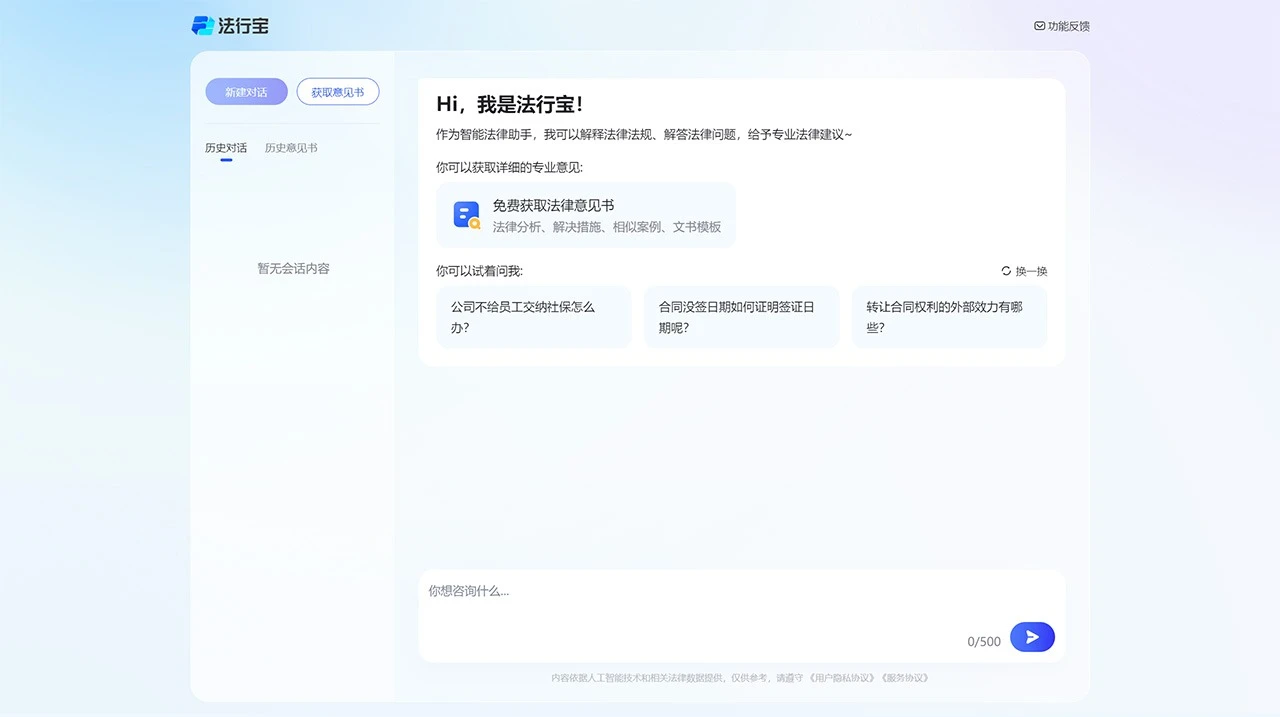Image resolution: width=1280 pixels, height=717 pixels.
Task: Click the 获取意见书 button
Action: pos(337,91)
